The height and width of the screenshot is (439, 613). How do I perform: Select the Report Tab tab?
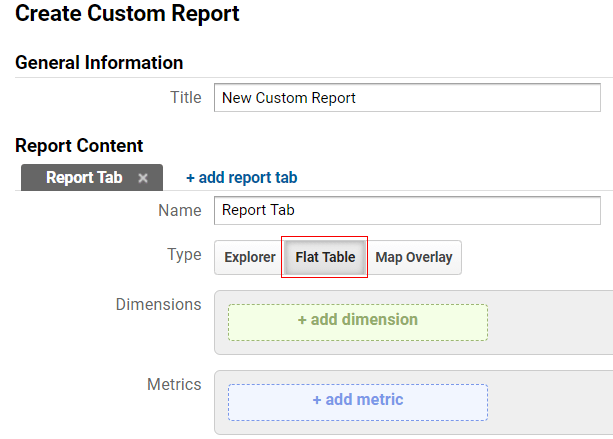pyautogui.click(x=92, y=177)
